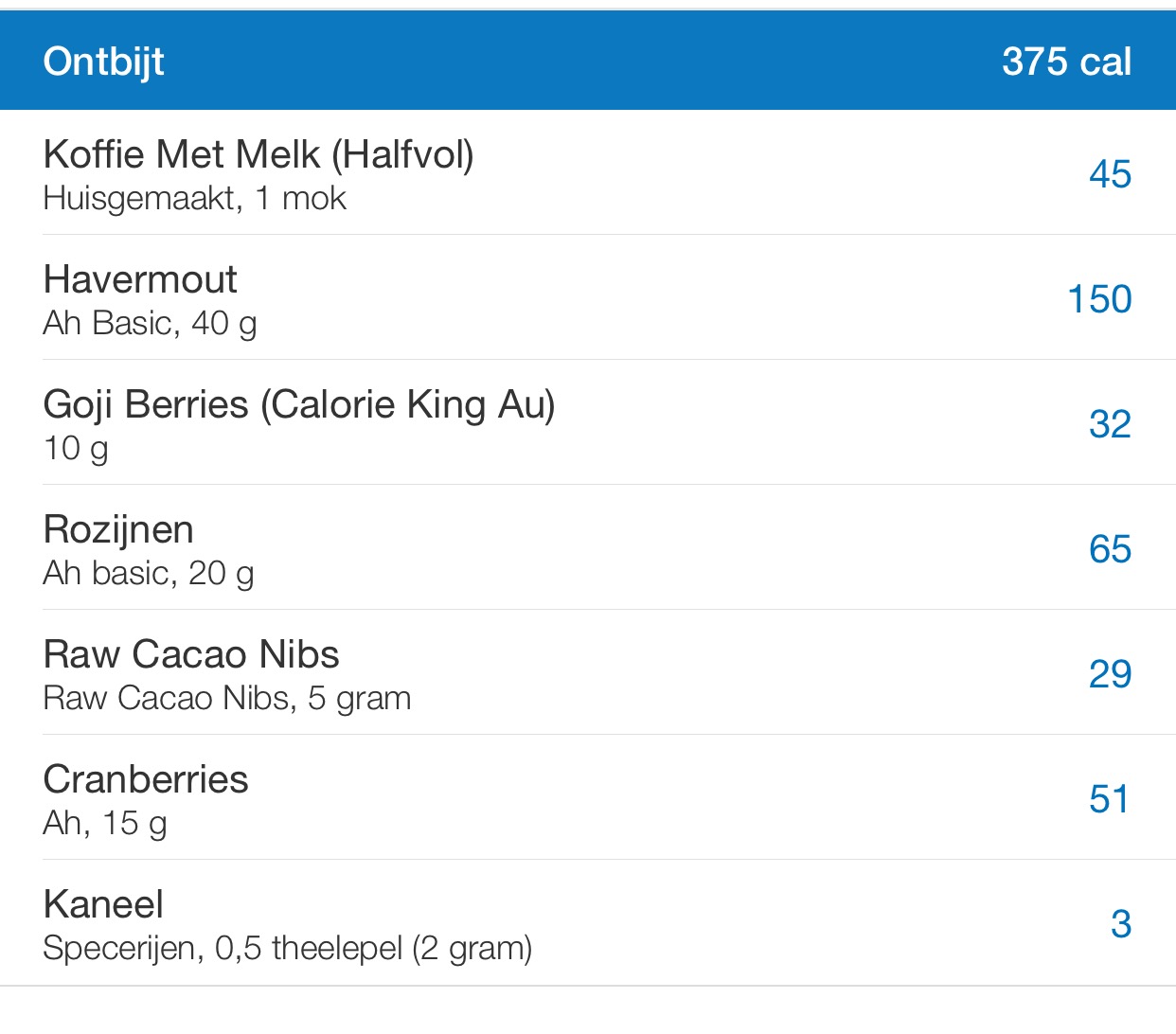Tap the 65 calorie value for Rozijnen
Viewport: 1176px width, 1034px height.
point(1110,549)
